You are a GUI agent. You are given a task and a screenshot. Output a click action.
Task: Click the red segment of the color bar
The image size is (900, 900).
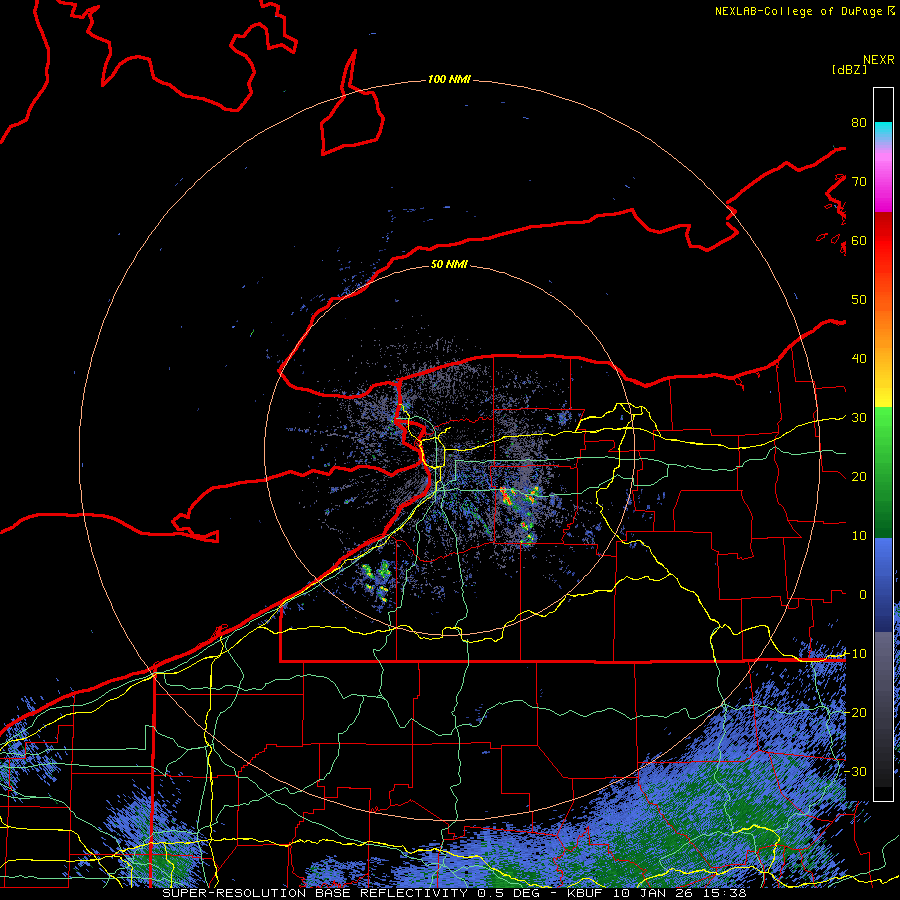click(883, 241)
